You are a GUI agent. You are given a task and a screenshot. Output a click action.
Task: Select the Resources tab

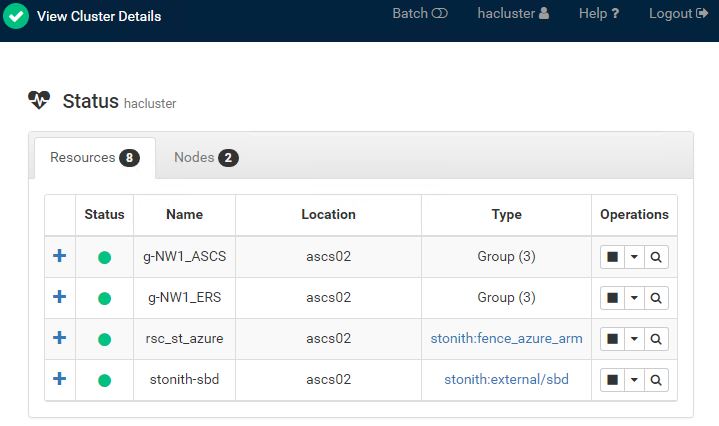95,158
